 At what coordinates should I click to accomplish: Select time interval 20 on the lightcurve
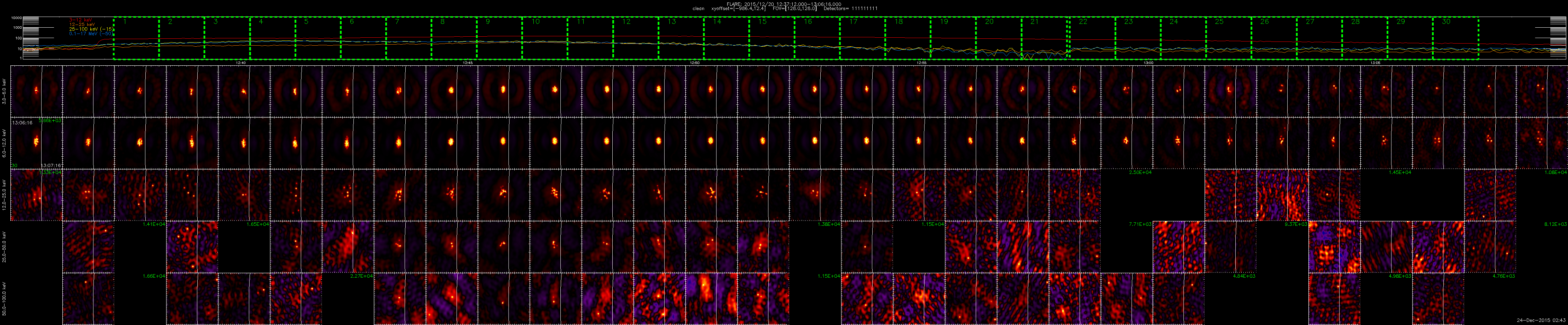point(998,38)
